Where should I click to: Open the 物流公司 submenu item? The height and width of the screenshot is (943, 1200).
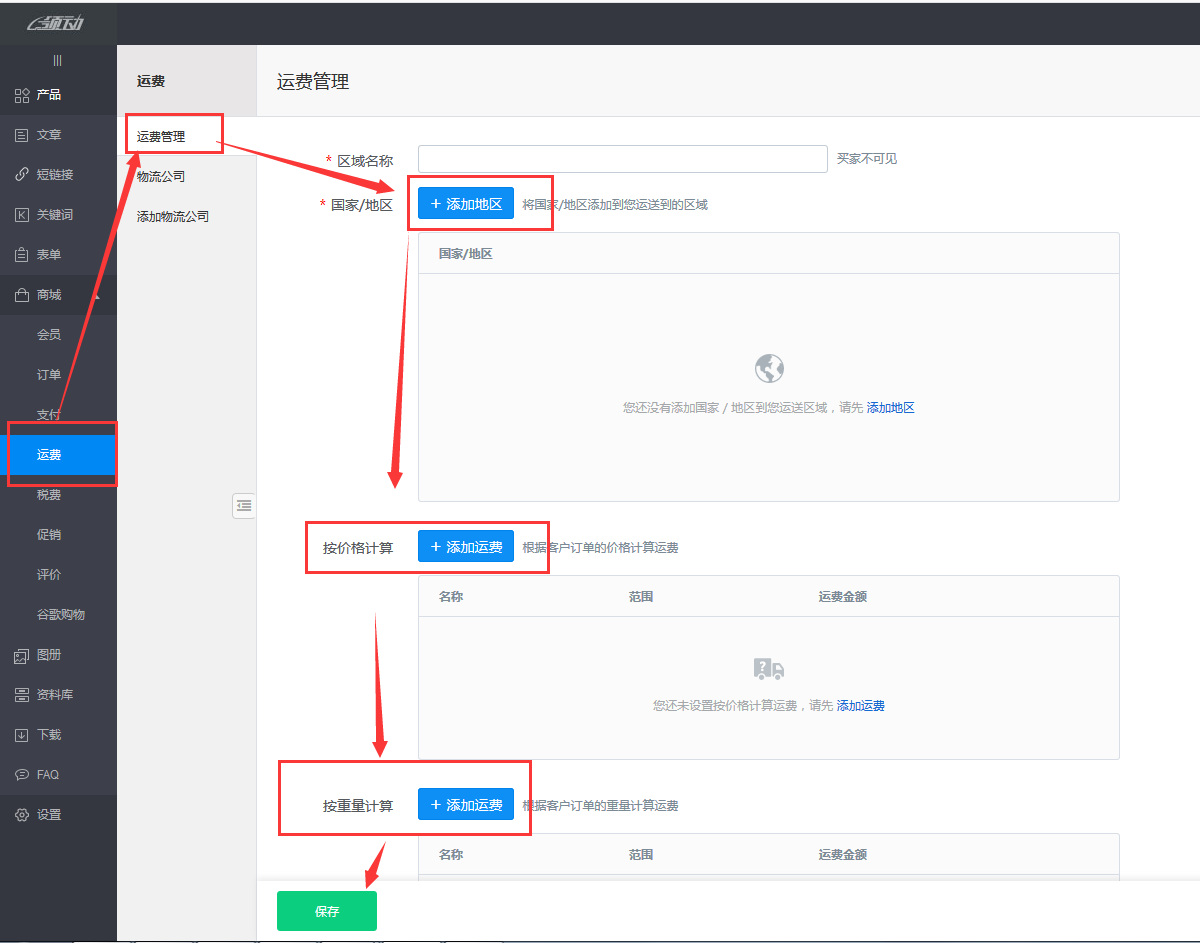161,177
